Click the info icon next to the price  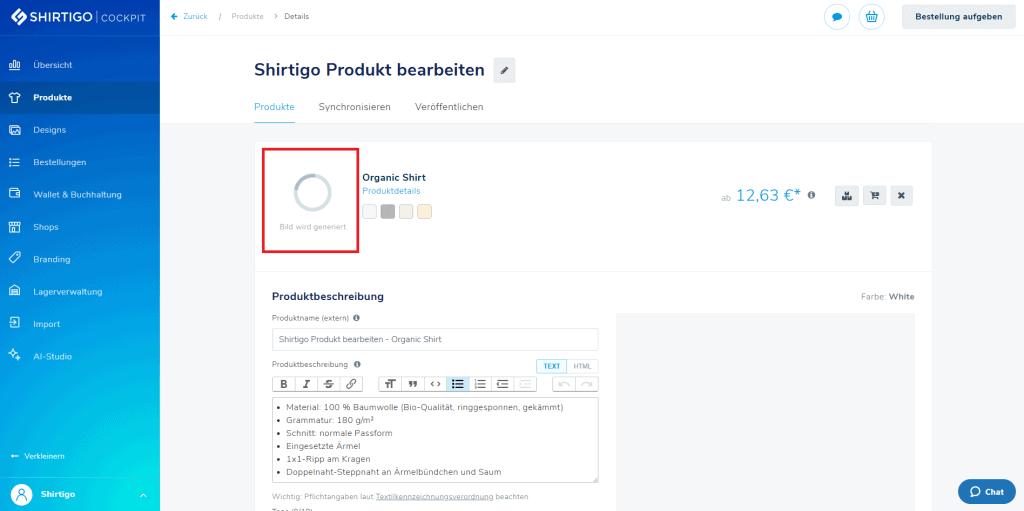(811, 195)
